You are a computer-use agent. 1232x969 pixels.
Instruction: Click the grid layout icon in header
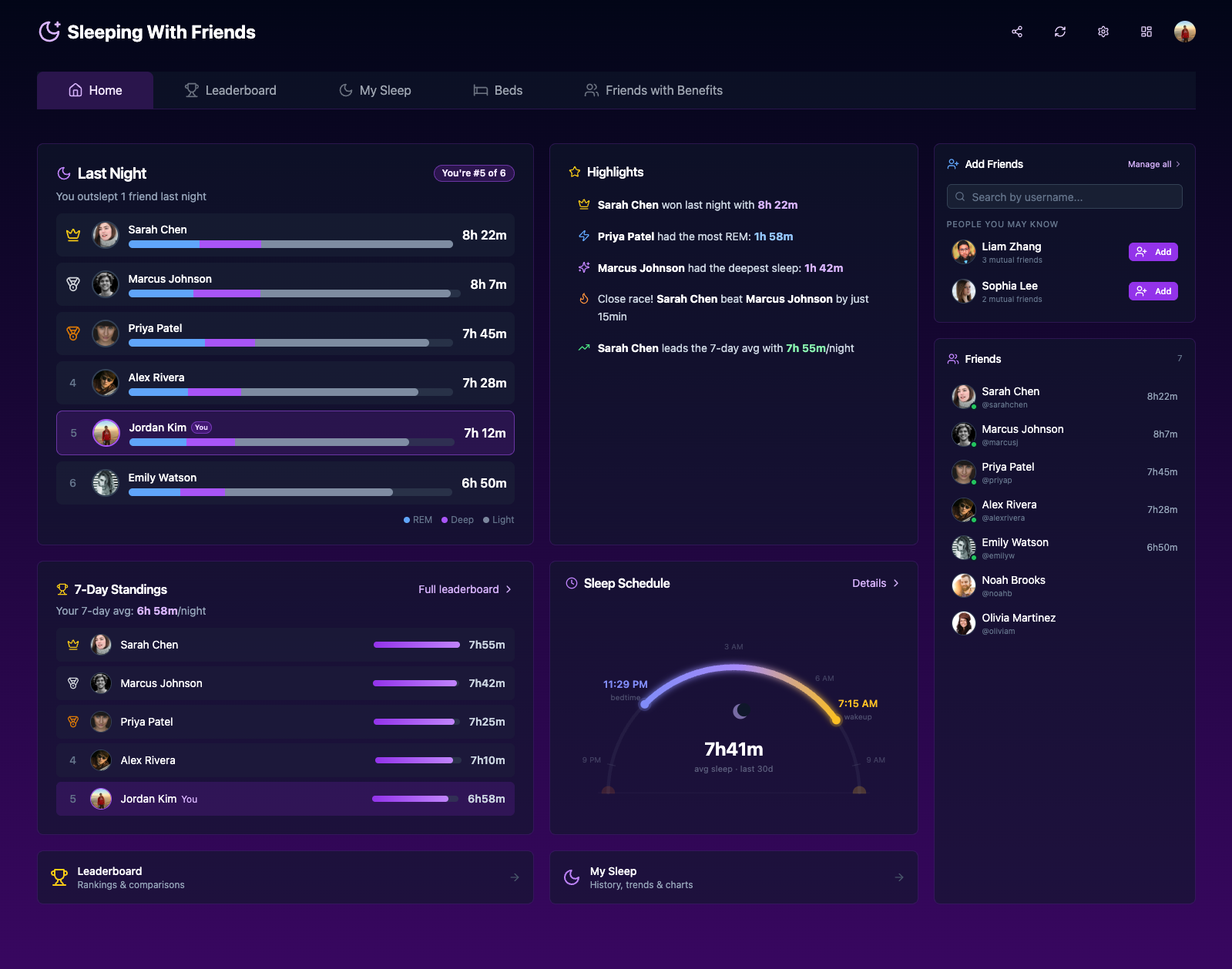pos(1146,32)
